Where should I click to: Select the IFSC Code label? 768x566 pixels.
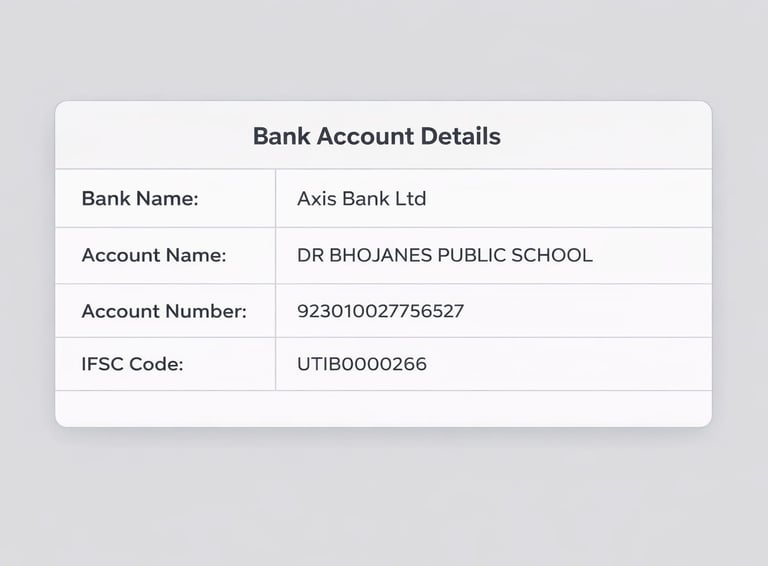pyautogui.click(x=132, y=364)
